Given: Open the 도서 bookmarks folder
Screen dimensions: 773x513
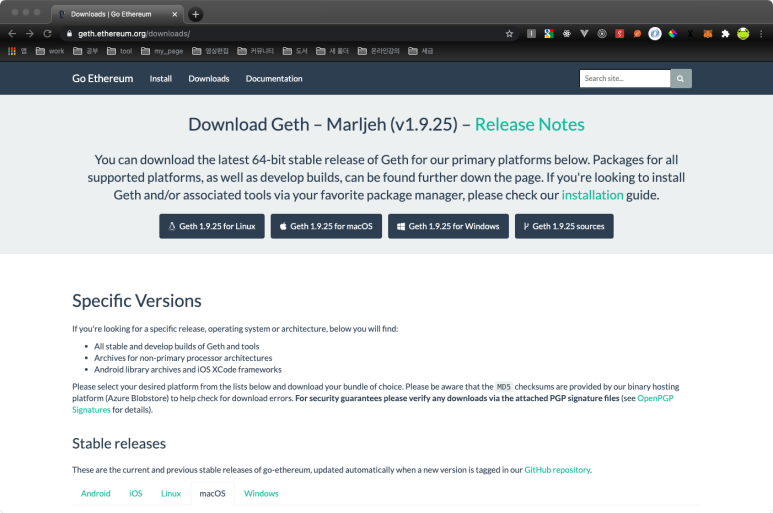Looking at the screenshot, I should coord(295,51).
